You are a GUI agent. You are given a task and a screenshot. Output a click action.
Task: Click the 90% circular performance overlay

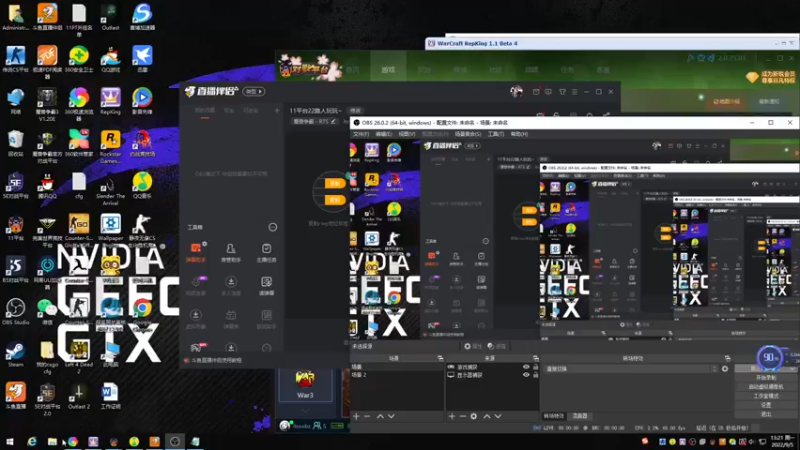(x=769, y=358)
